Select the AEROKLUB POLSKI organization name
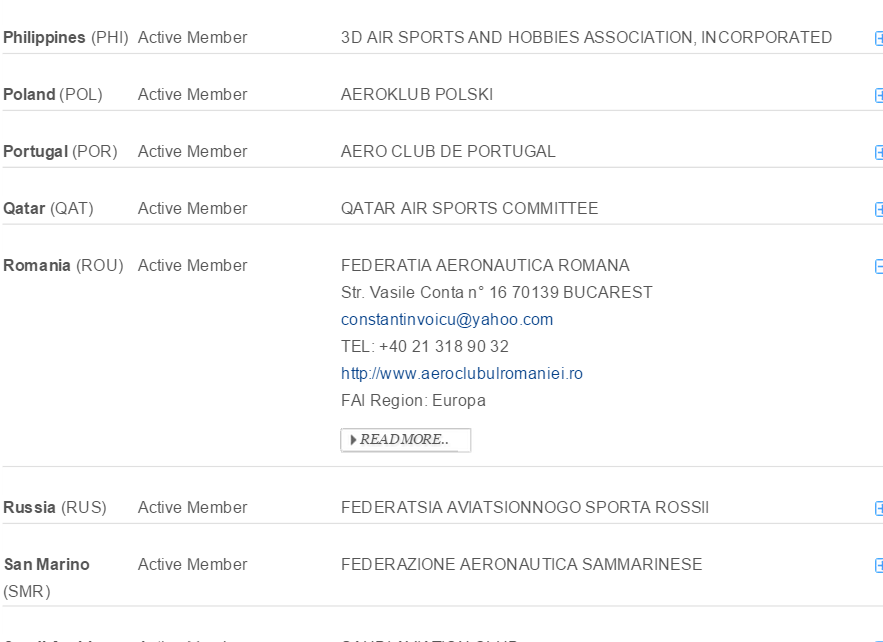 (x=417, y=95)
